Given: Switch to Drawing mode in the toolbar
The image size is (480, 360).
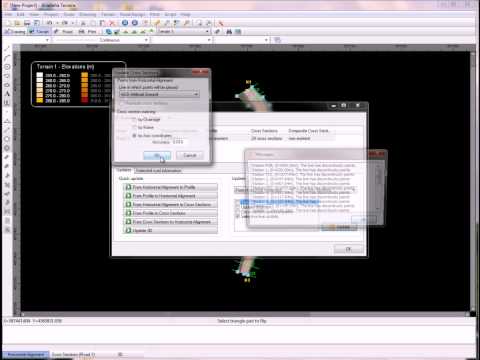Looking at the screenshot, I should pyautogui.click(x=15, y=32).
